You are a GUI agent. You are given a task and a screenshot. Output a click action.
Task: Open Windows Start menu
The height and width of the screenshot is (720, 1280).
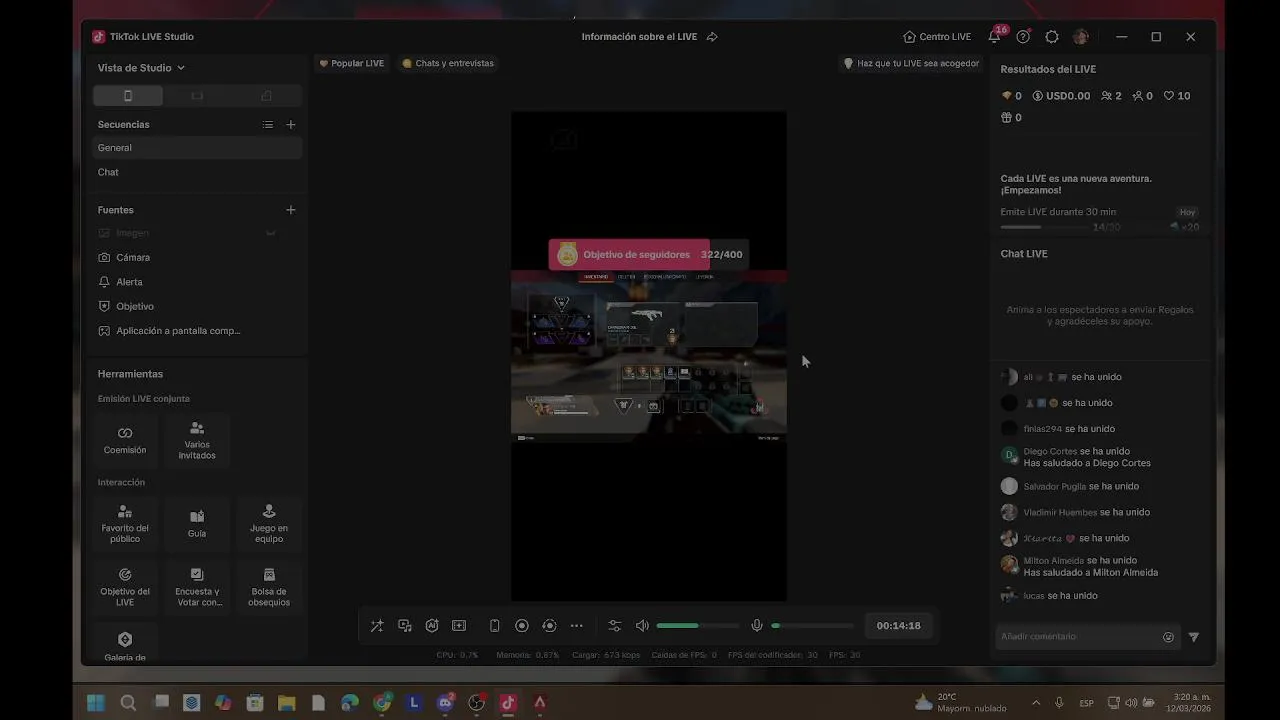[96, 703]
